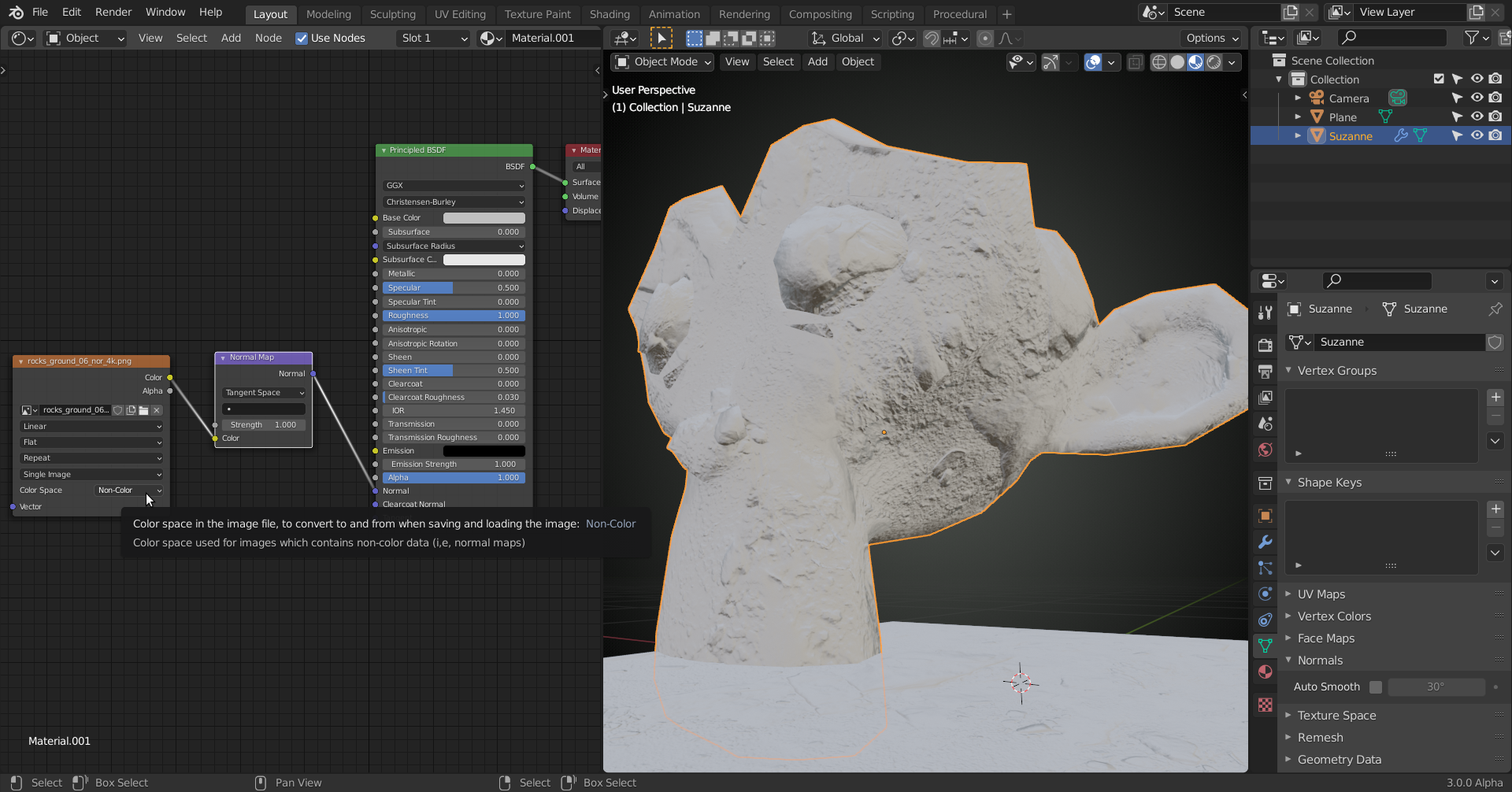Toggle the Use Nodes checkbox

click(x=302, y=38)
